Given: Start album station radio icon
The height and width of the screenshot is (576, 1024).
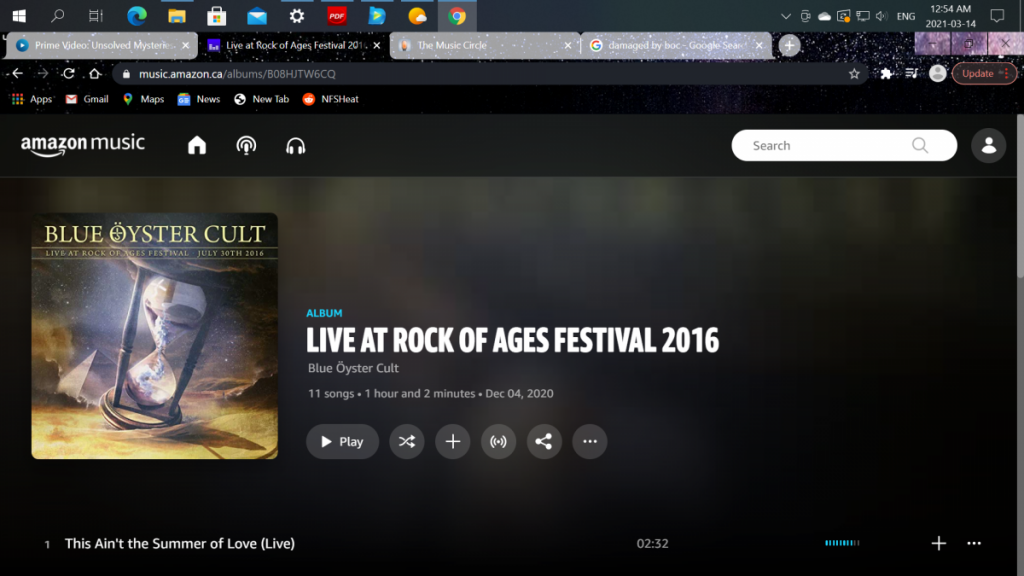Looking at the screenshot, I should [x=498, y=441].
